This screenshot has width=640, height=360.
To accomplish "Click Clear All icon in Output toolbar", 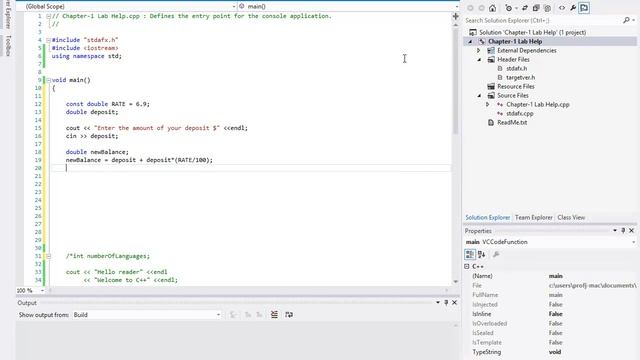I will tap(274, 315).
